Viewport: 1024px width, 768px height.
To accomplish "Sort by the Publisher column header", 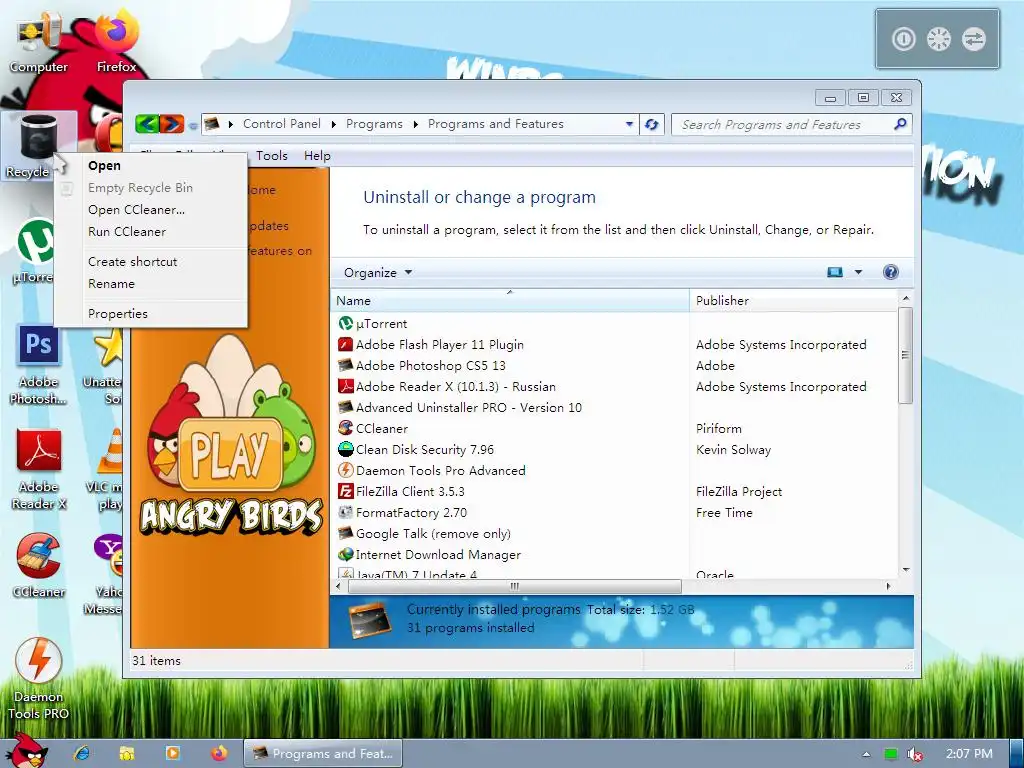I will coord(793,300).
